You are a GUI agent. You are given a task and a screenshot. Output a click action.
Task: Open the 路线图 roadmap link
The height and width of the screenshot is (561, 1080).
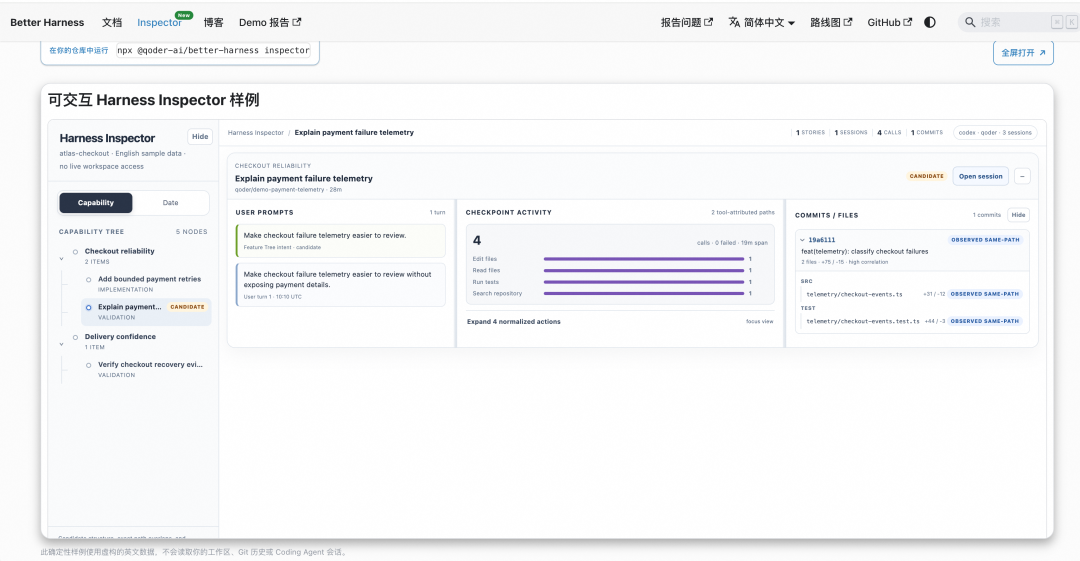tap(831, 22)
